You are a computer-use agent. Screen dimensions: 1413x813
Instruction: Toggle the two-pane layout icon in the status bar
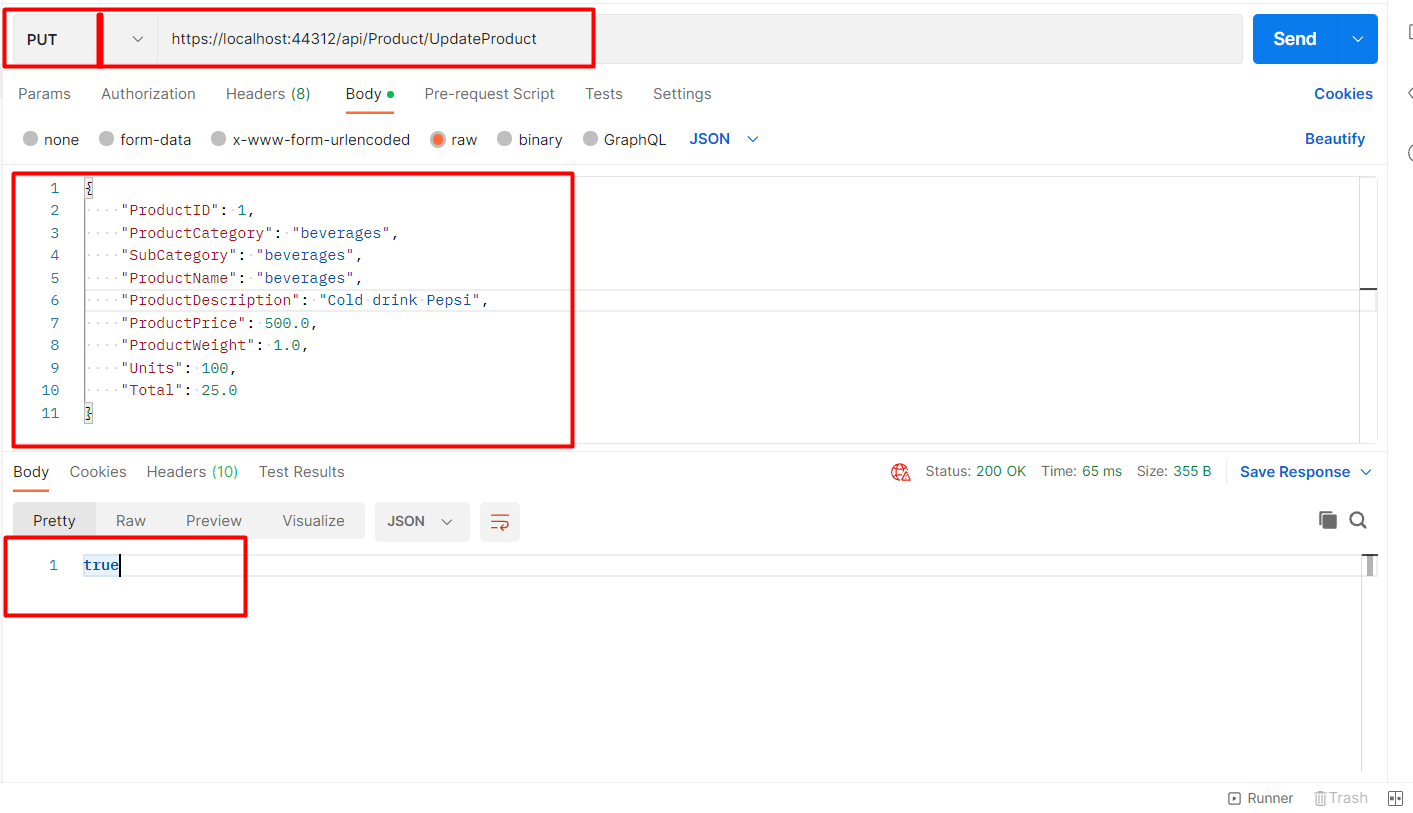coord(1396,798)
